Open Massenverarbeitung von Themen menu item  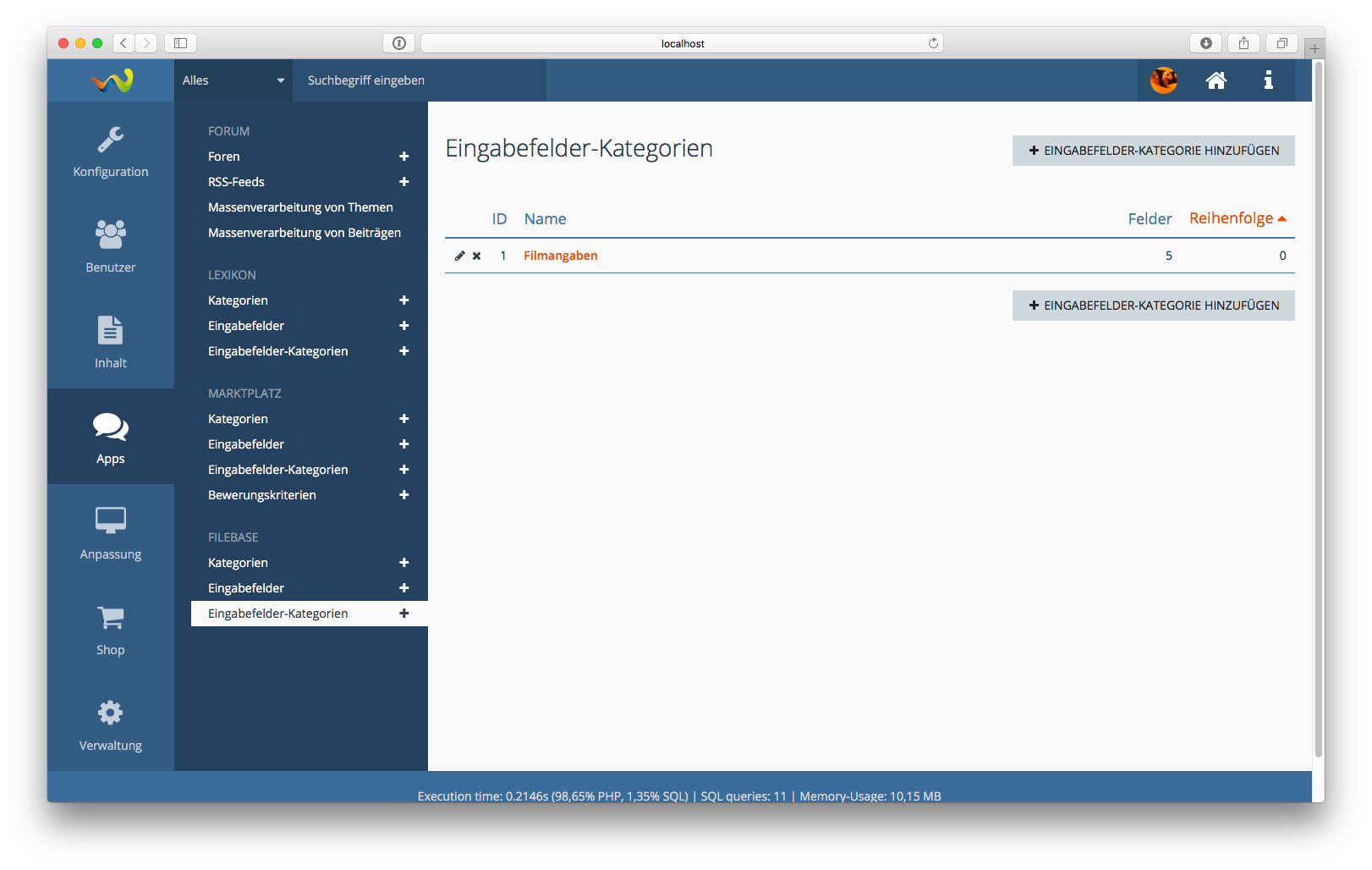[x=300, y=207]
